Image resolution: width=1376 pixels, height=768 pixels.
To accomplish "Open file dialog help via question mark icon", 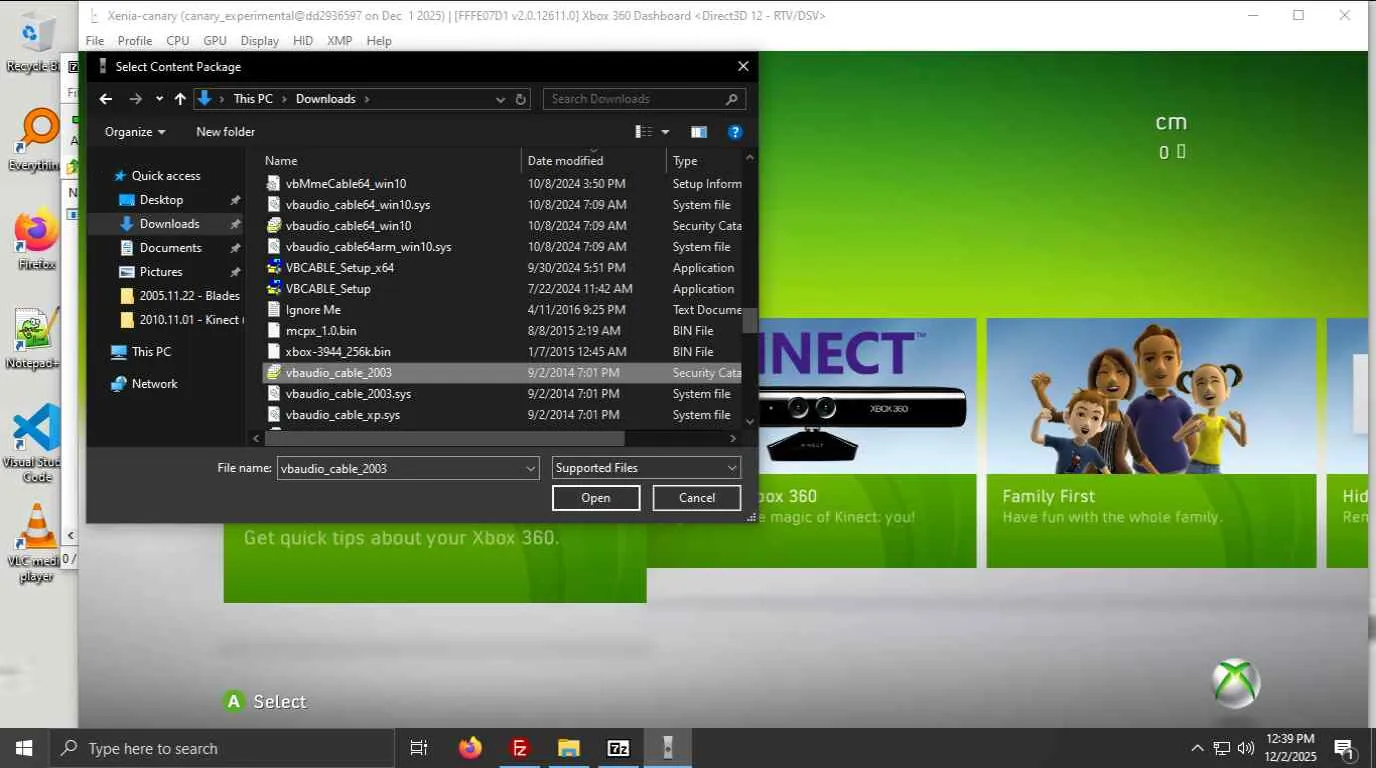I will (x=735, y=132).
